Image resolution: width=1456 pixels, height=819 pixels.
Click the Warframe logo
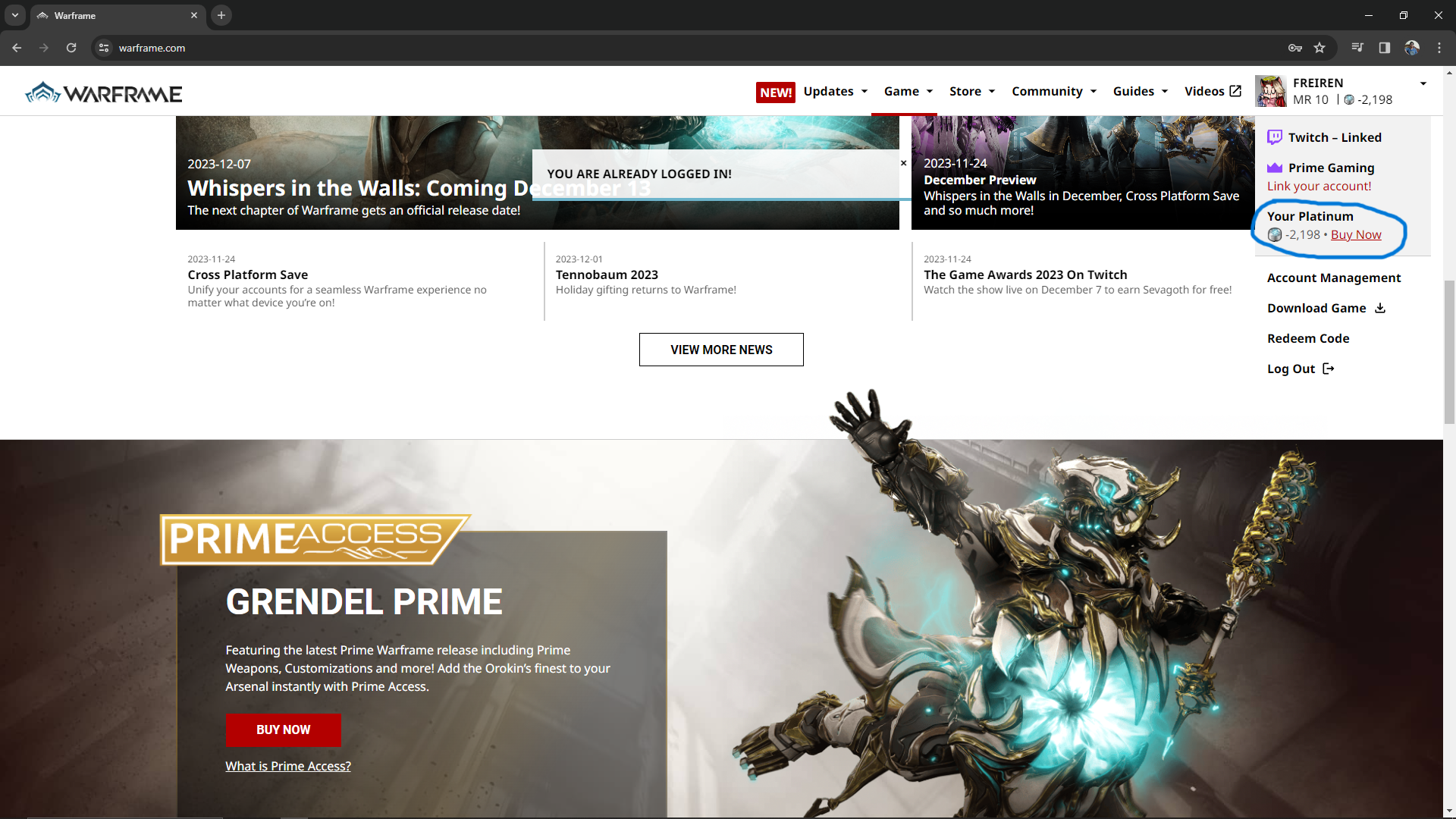click(x=104, y=93)
